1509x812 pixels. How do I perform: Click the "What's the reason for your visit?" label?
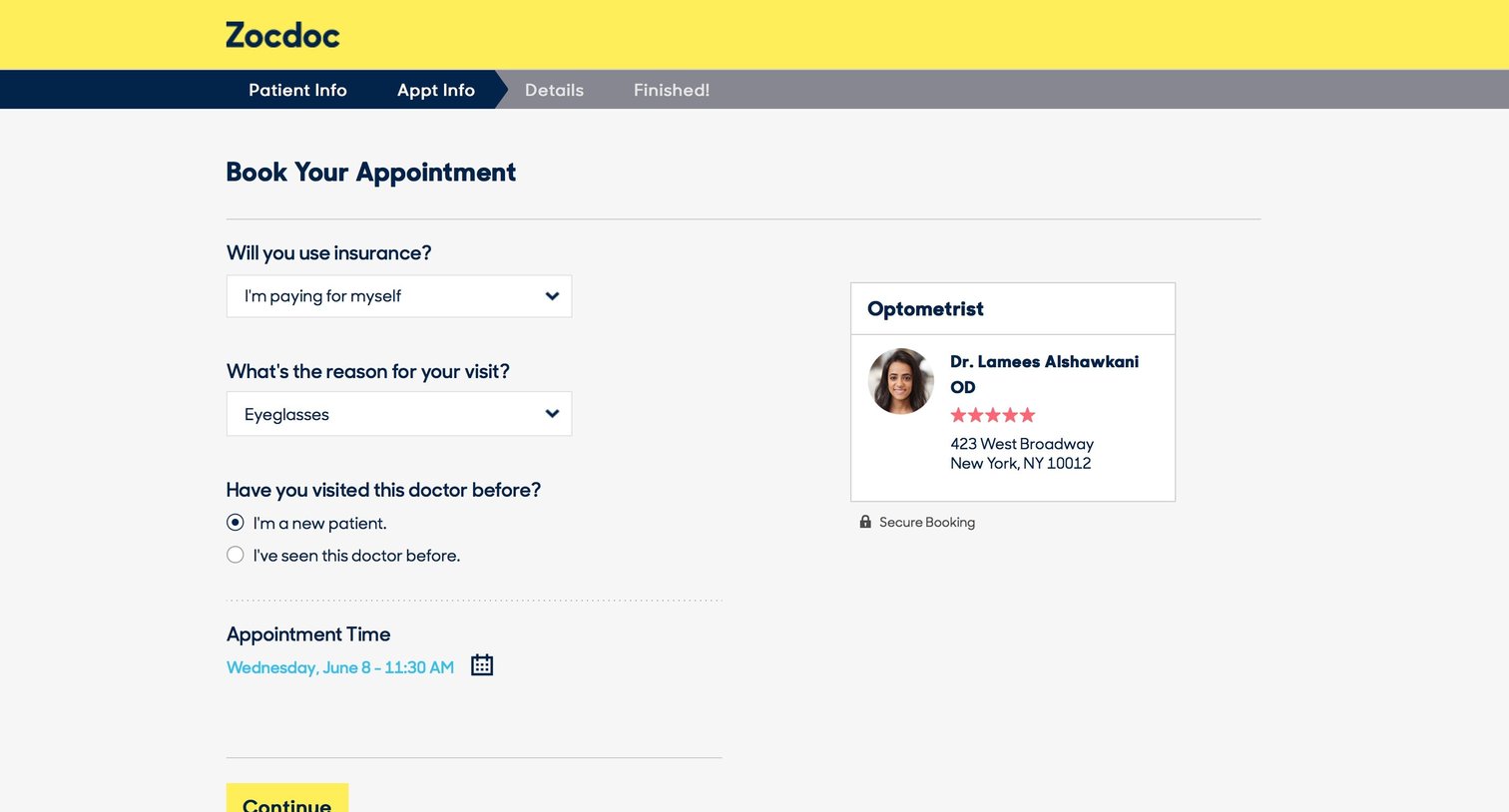[x=368, y=371]
